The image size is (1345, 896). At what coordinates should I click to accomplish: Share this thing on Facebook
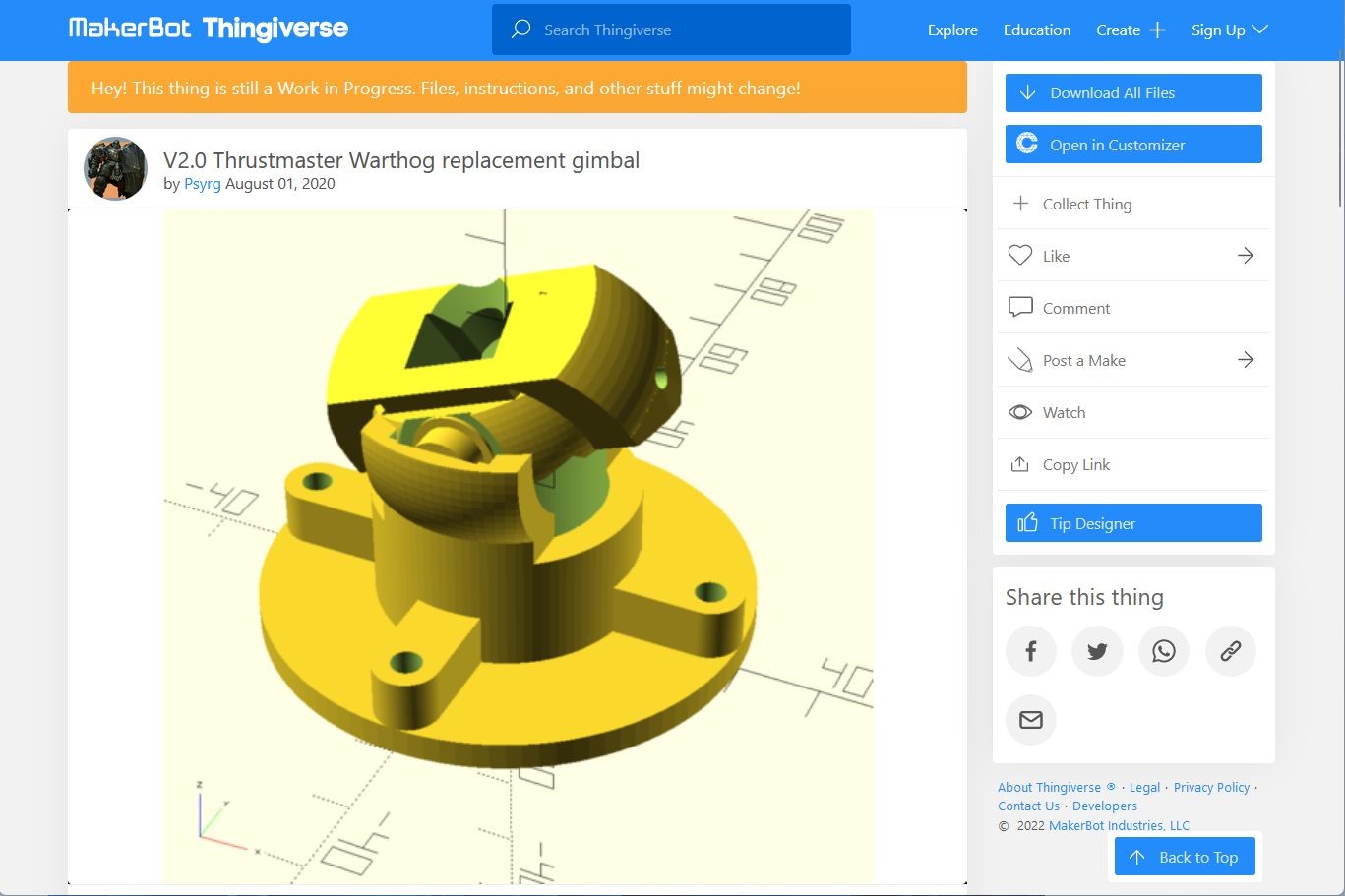point(1031,651)
